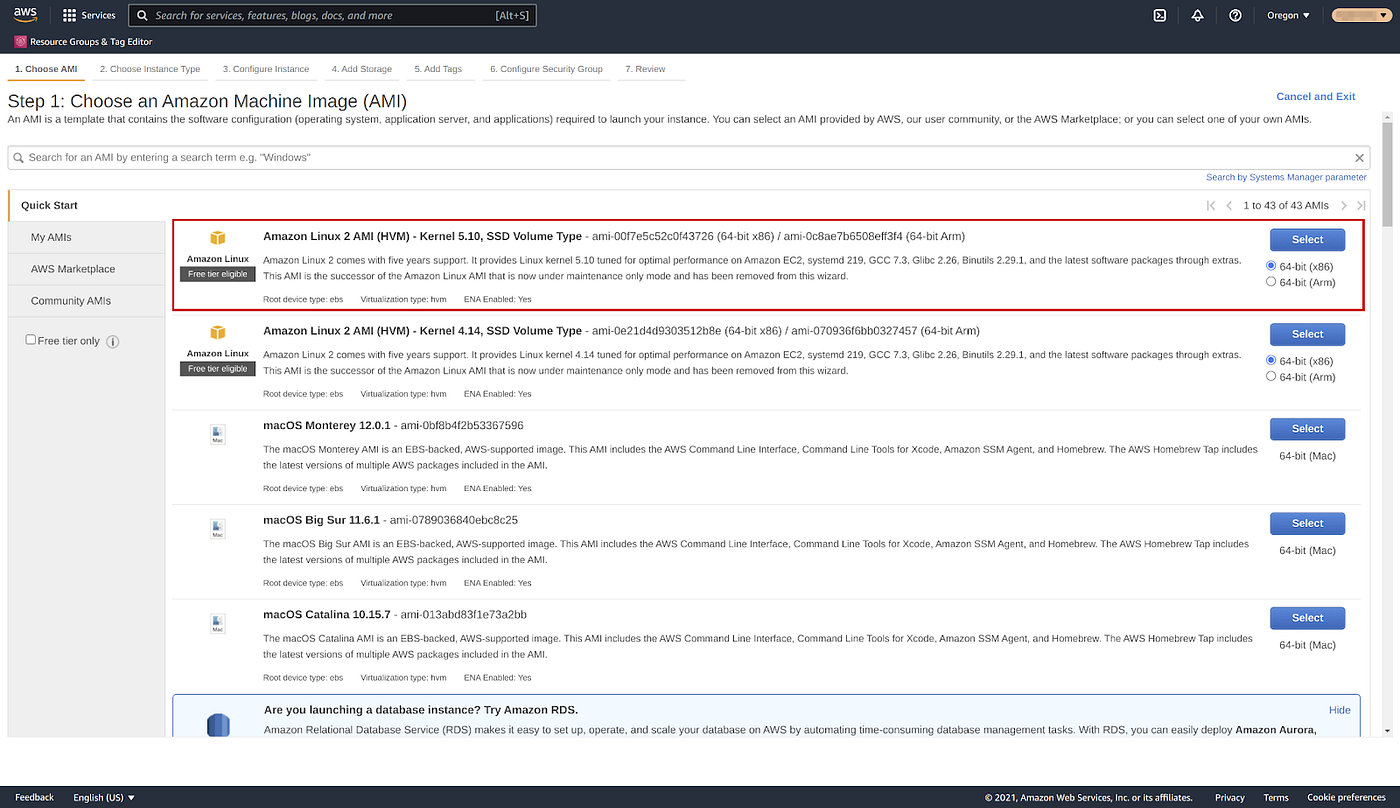This screenshot has width=1400, height=808.
Task: Click the Amazon Linux Kernel 4.14 logo
Action: tap(217, 332)
